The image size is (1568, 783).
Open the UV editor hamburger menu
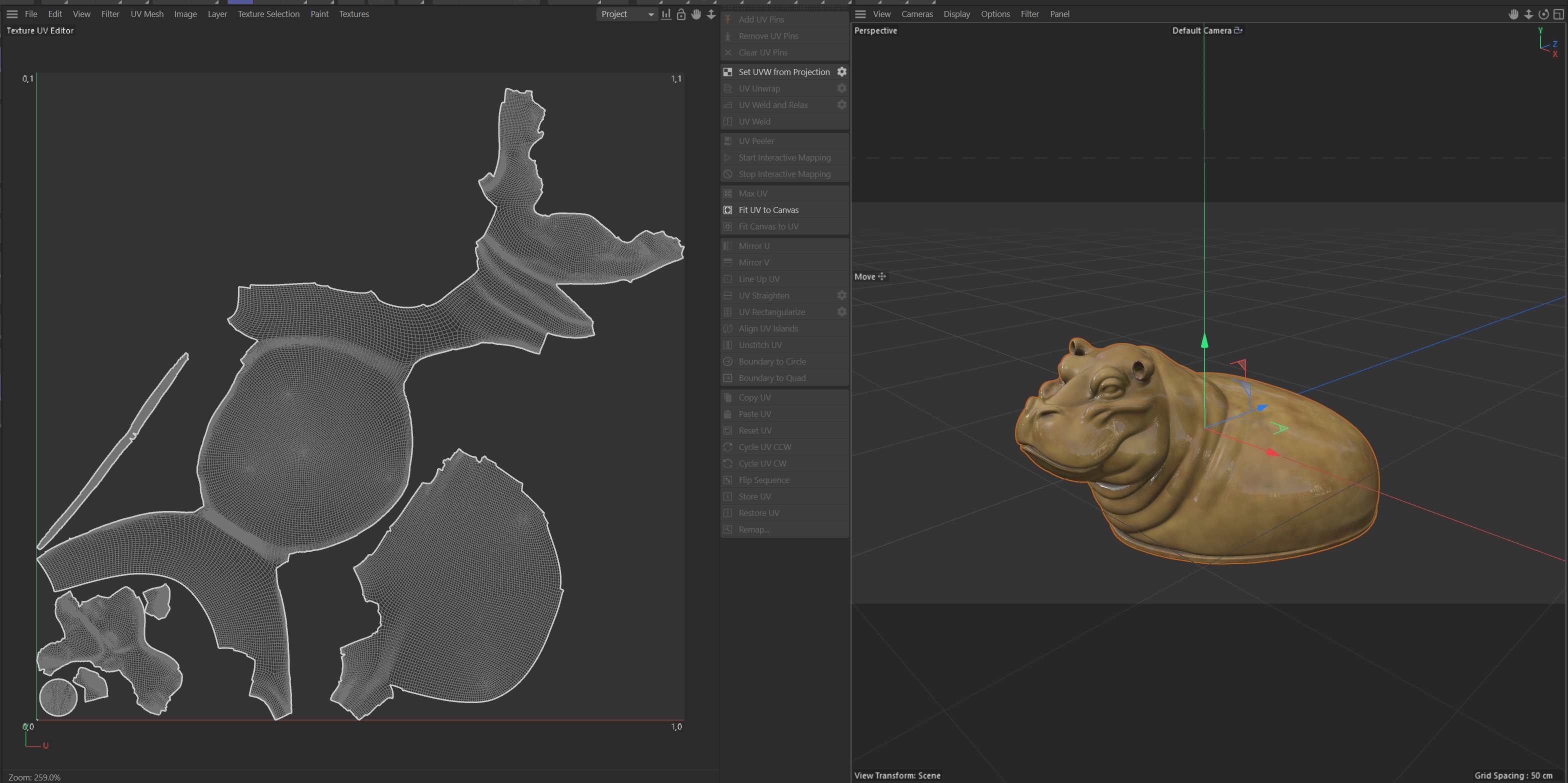pyautogui.click(x=12, y=14)
